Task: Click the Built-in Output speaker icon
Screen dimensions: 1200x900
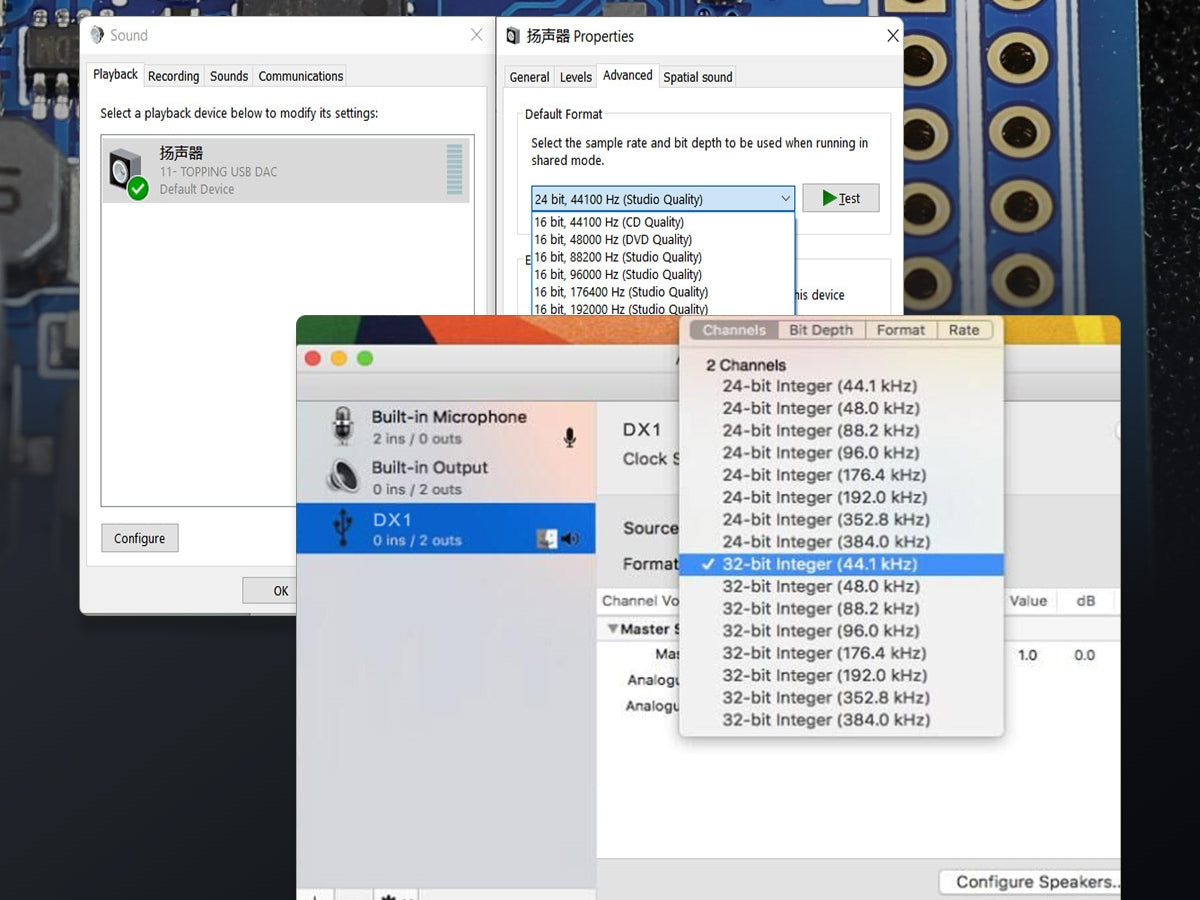Action: pyautogui.click(x=343, y=477)
